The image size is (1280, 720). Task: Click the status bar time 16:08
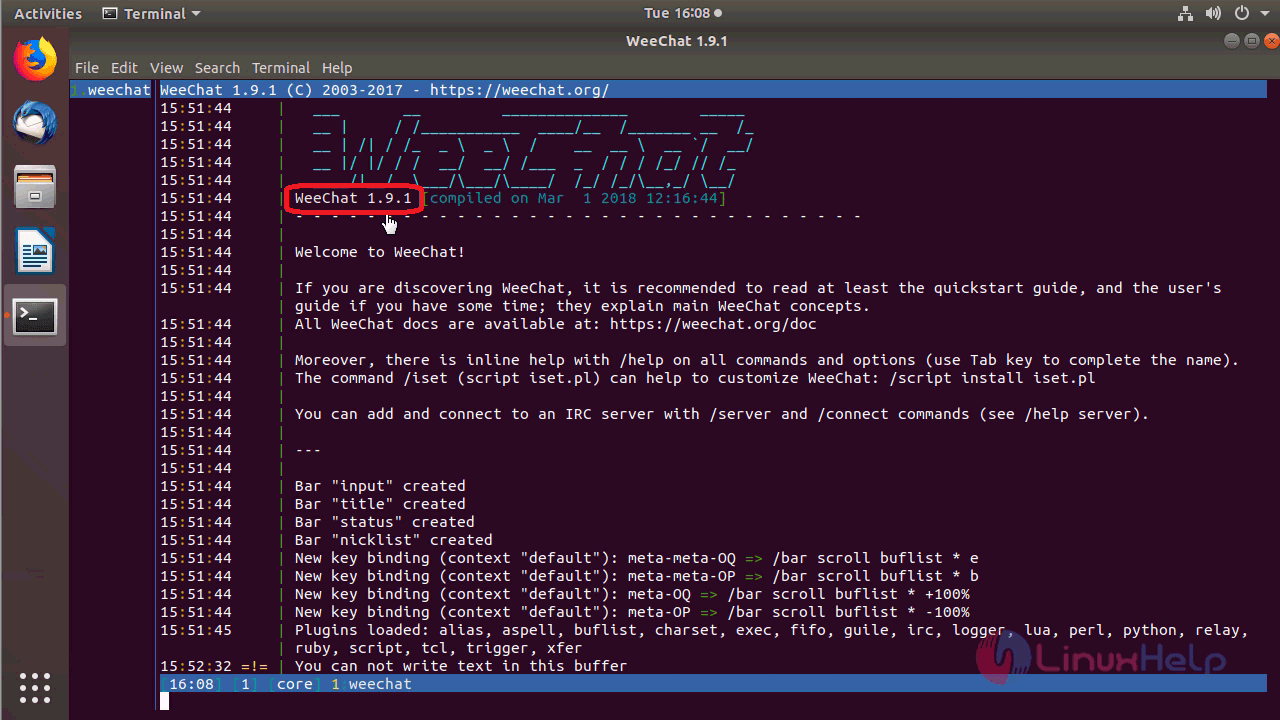click(x=191, y=684)
